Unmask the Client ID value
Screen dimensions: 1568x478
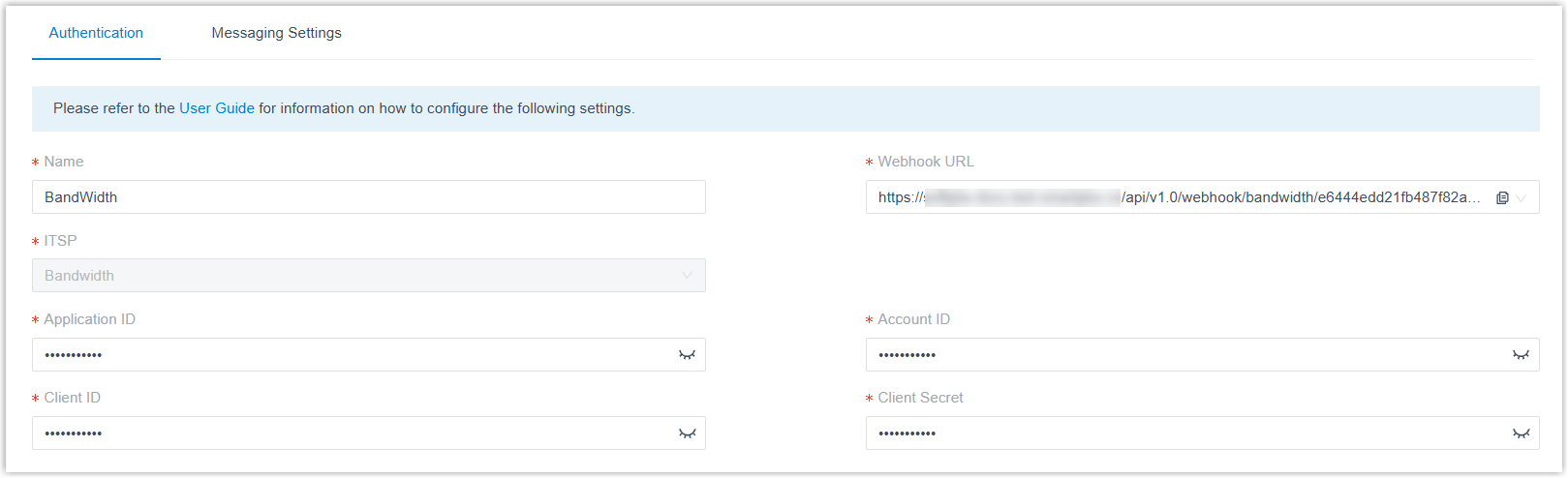click(687, 433)
